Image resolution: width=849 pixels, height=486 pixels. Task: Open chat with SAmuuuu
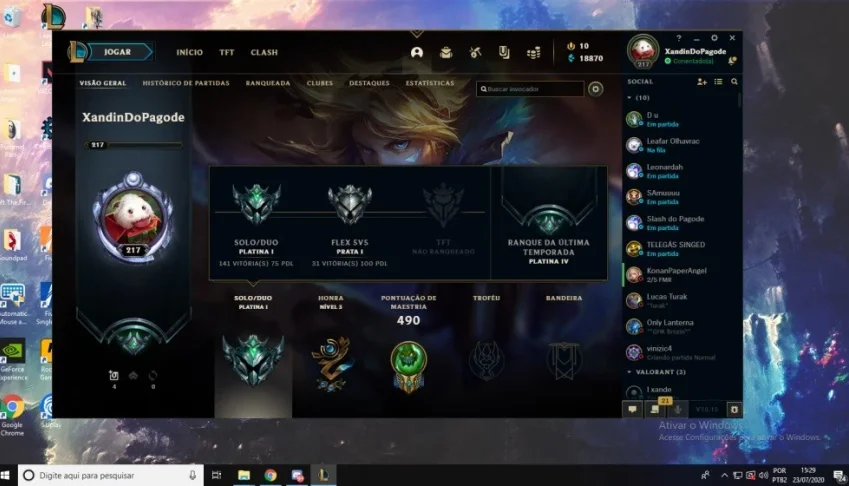coord(680,197)
